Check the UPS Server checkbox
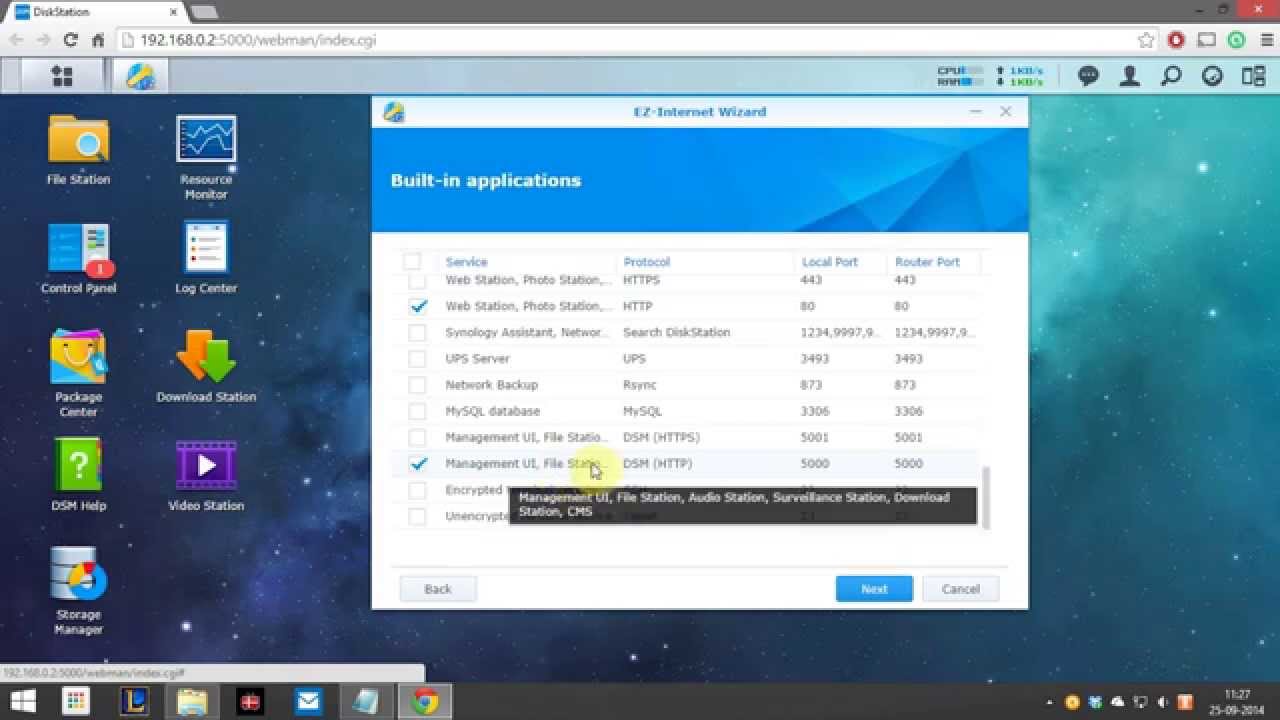Image resolution: width=1280 pixels, height=720 pixels. pyautogui.click(x=418, y=358)
